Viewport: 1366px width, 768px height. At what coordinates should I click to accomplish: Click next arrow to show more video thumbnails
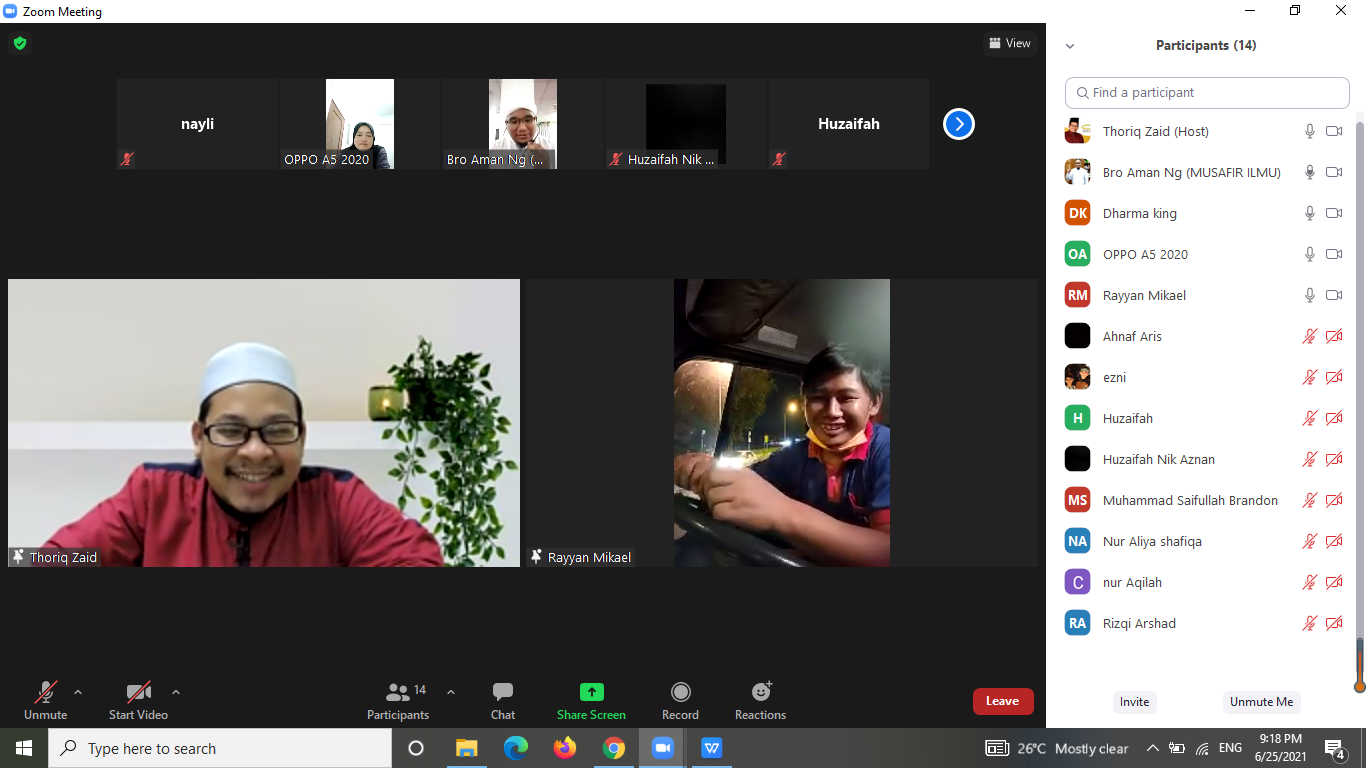(958, 124)
